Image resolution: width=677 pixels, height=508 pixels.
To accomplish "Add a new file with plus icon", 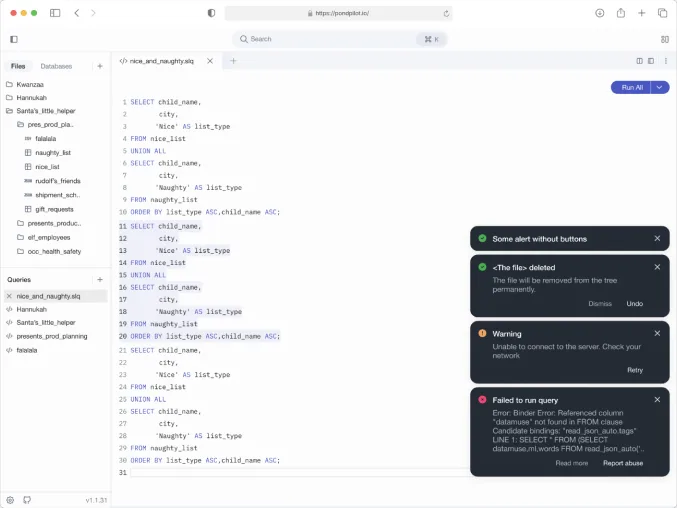I will [x=100, y=66].
